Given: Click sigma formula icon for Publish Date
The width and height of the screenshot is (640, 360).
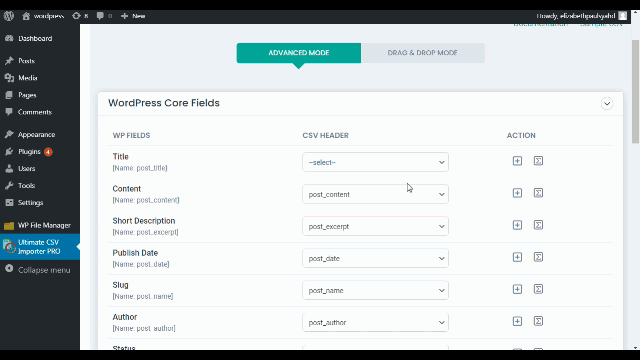Looking at the screenshot, I should [538, 257].
